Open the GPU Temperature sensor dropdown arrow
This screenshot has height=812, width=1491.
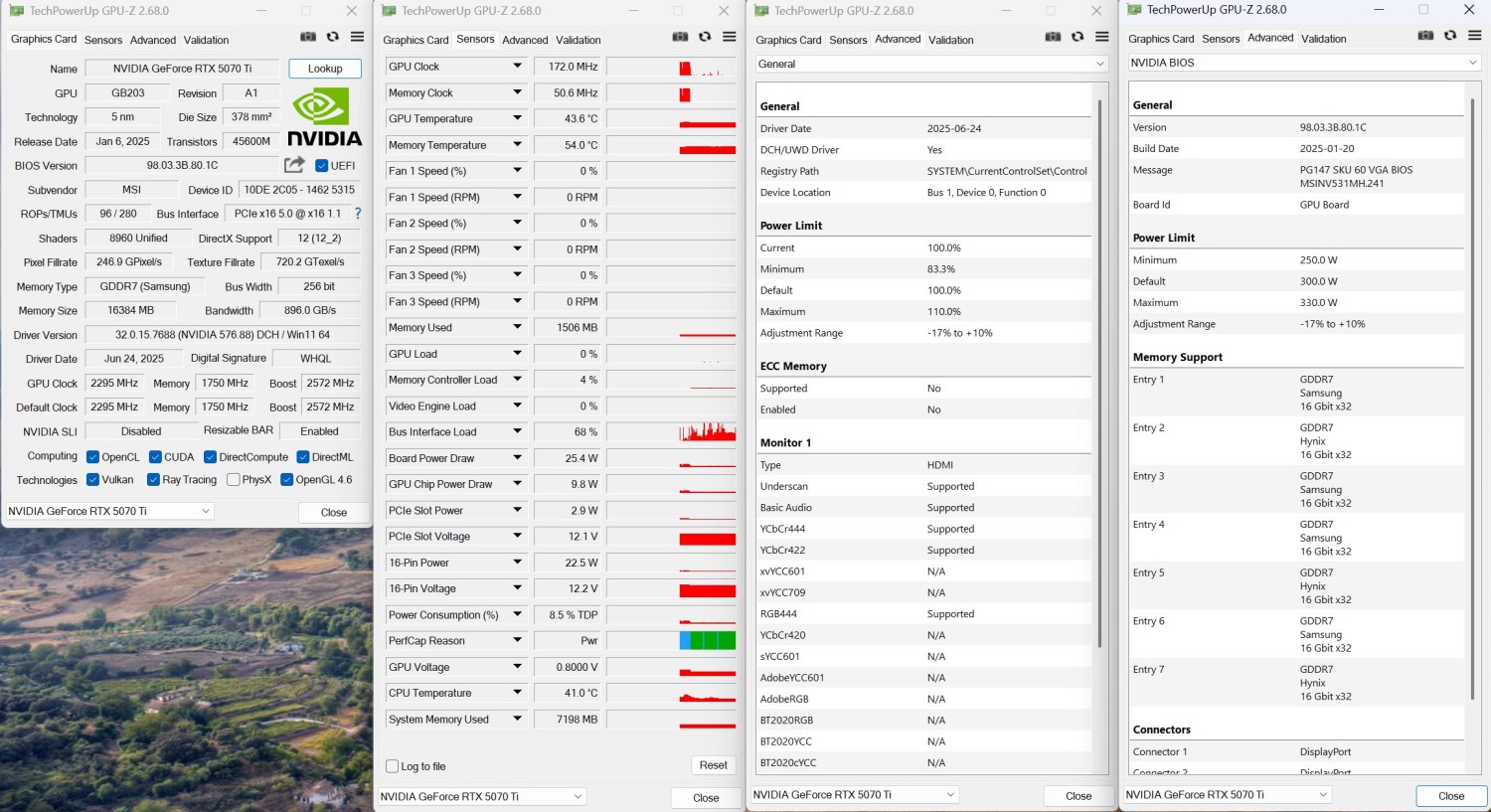(517, 119)
